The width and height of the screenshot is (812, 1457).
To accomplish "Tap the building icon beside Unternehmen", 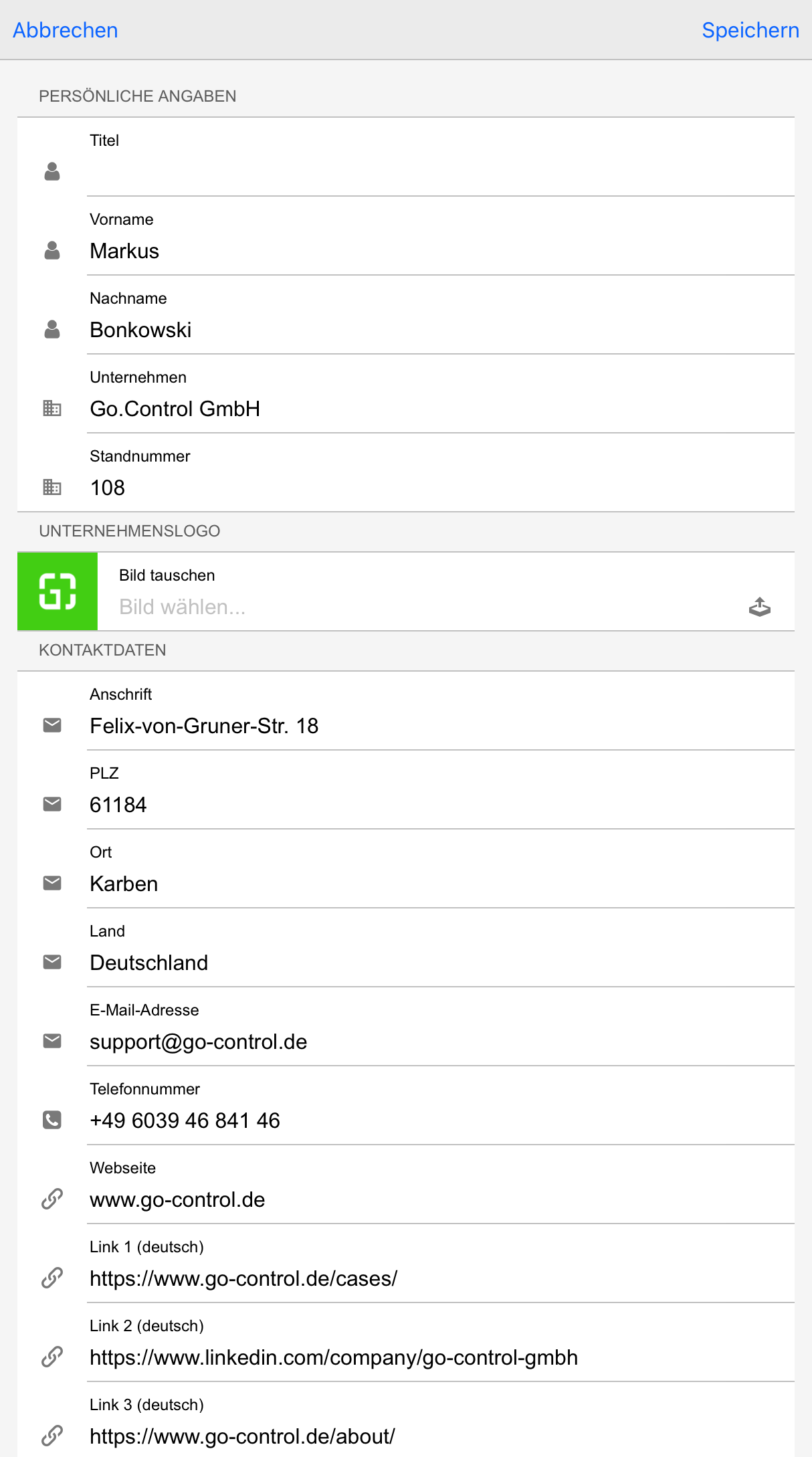I will pos(52,408).
